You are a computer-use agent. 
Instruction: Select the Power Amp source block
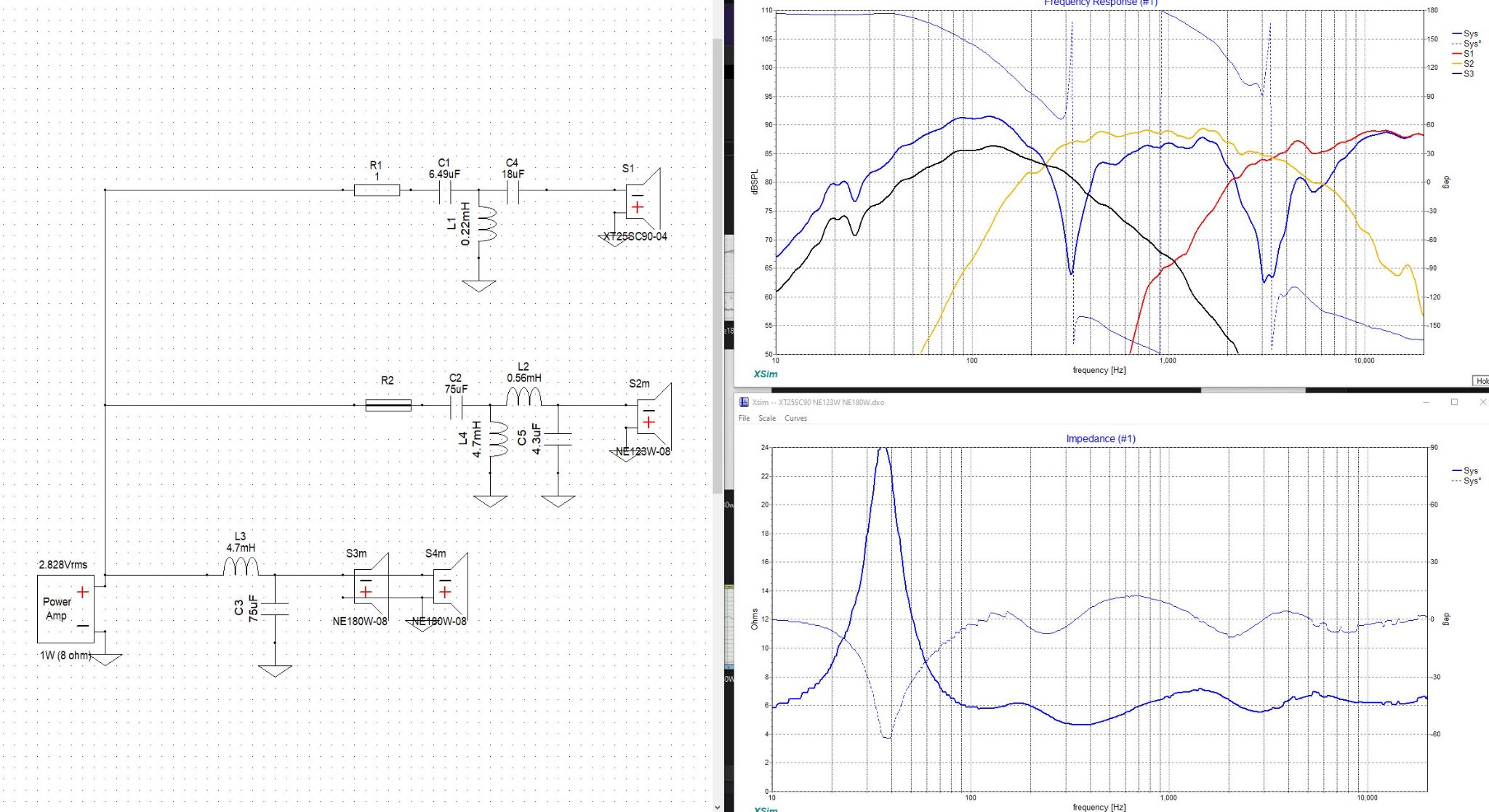click(x=65, y=609)
